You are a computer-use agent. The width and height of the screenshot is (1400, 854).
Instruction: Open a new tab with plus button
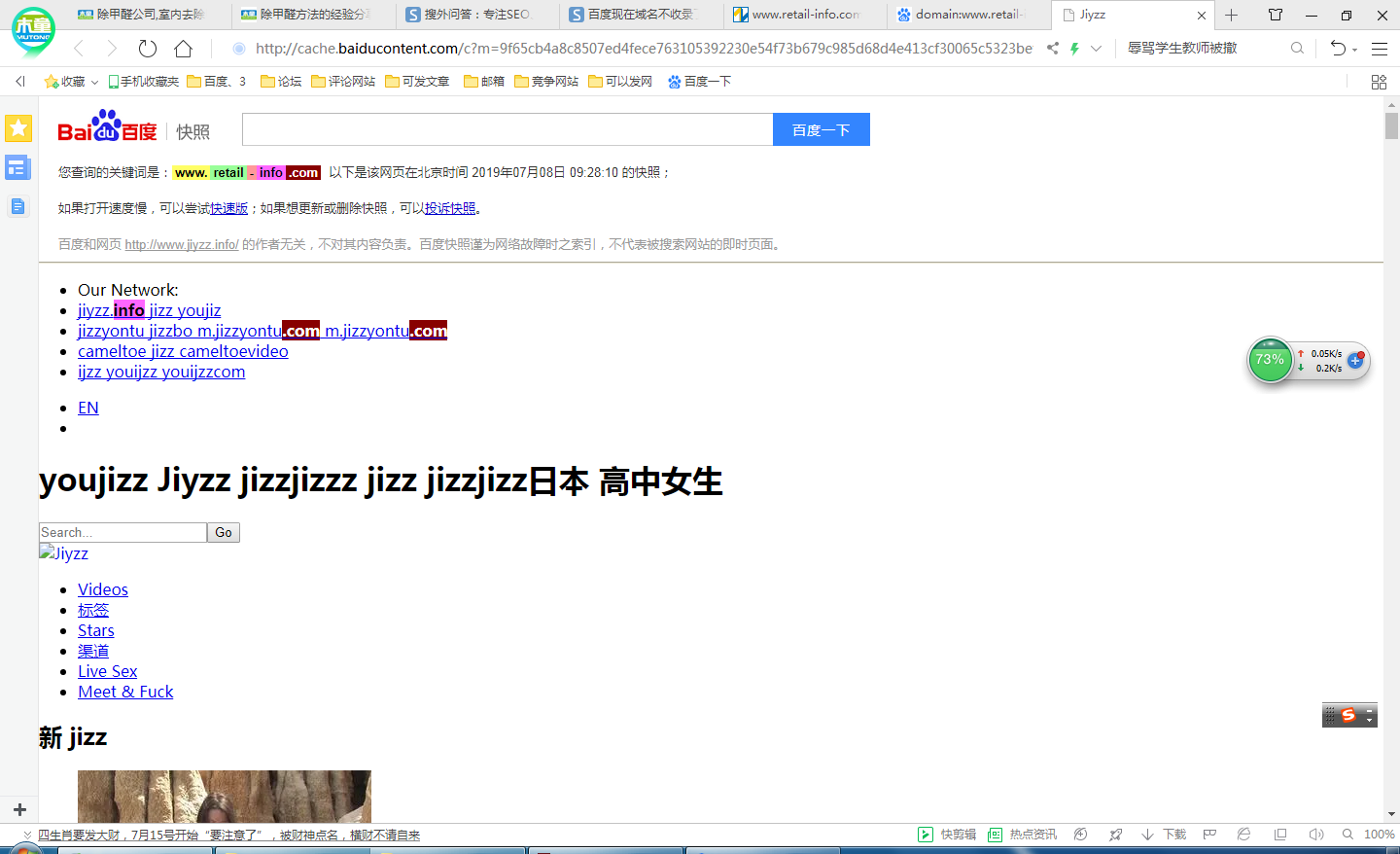click(1231, 15)
